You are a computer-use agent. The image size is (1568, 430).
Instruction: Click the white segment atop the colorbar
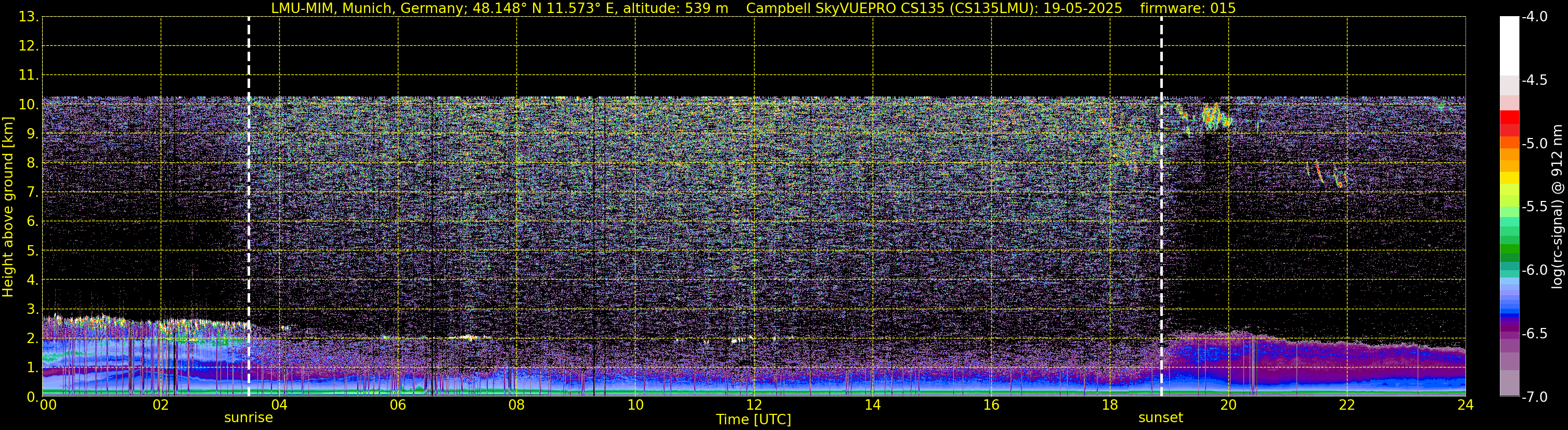tap(1509, 46)
